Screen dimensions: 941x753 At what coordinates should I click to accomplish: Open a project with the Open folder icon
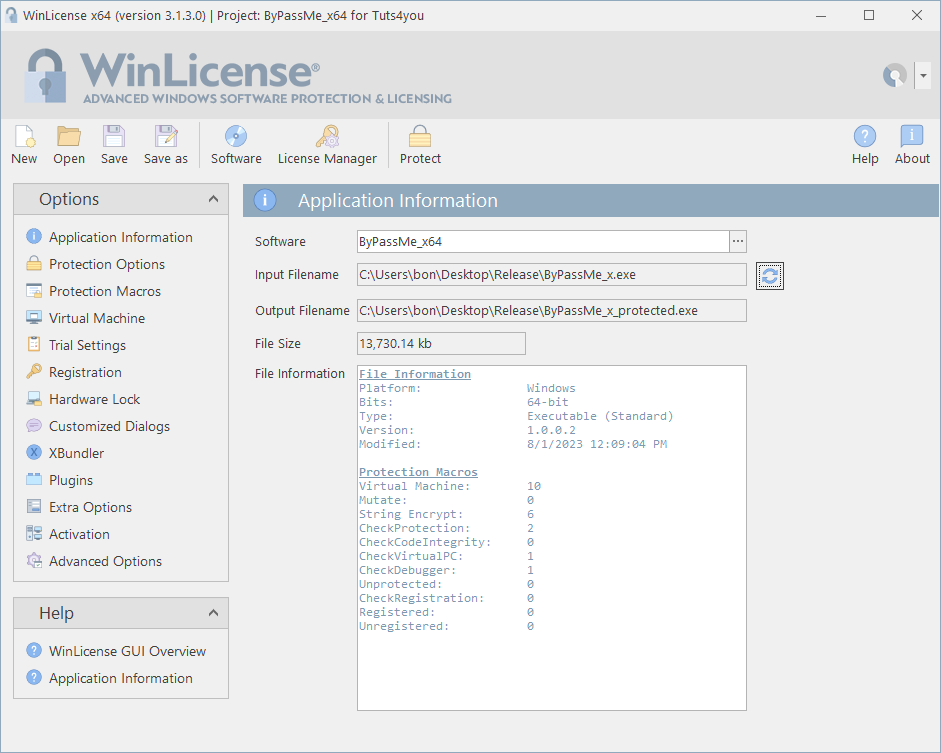click(x=68, y=145)
